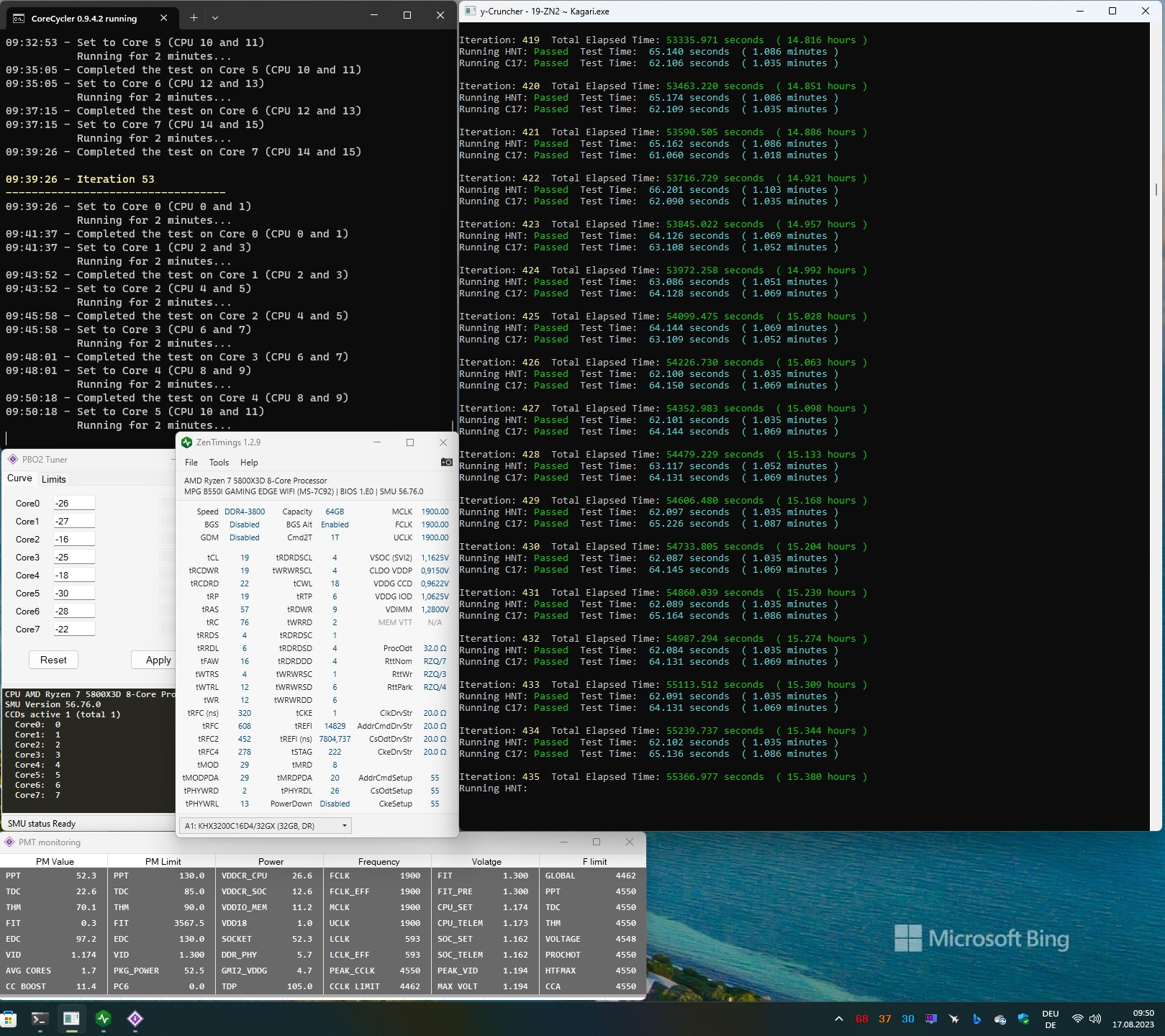Switch to the highlighted taskbar app window
This screenshot has height=1036, width=1165.
tap(71, 1019)
